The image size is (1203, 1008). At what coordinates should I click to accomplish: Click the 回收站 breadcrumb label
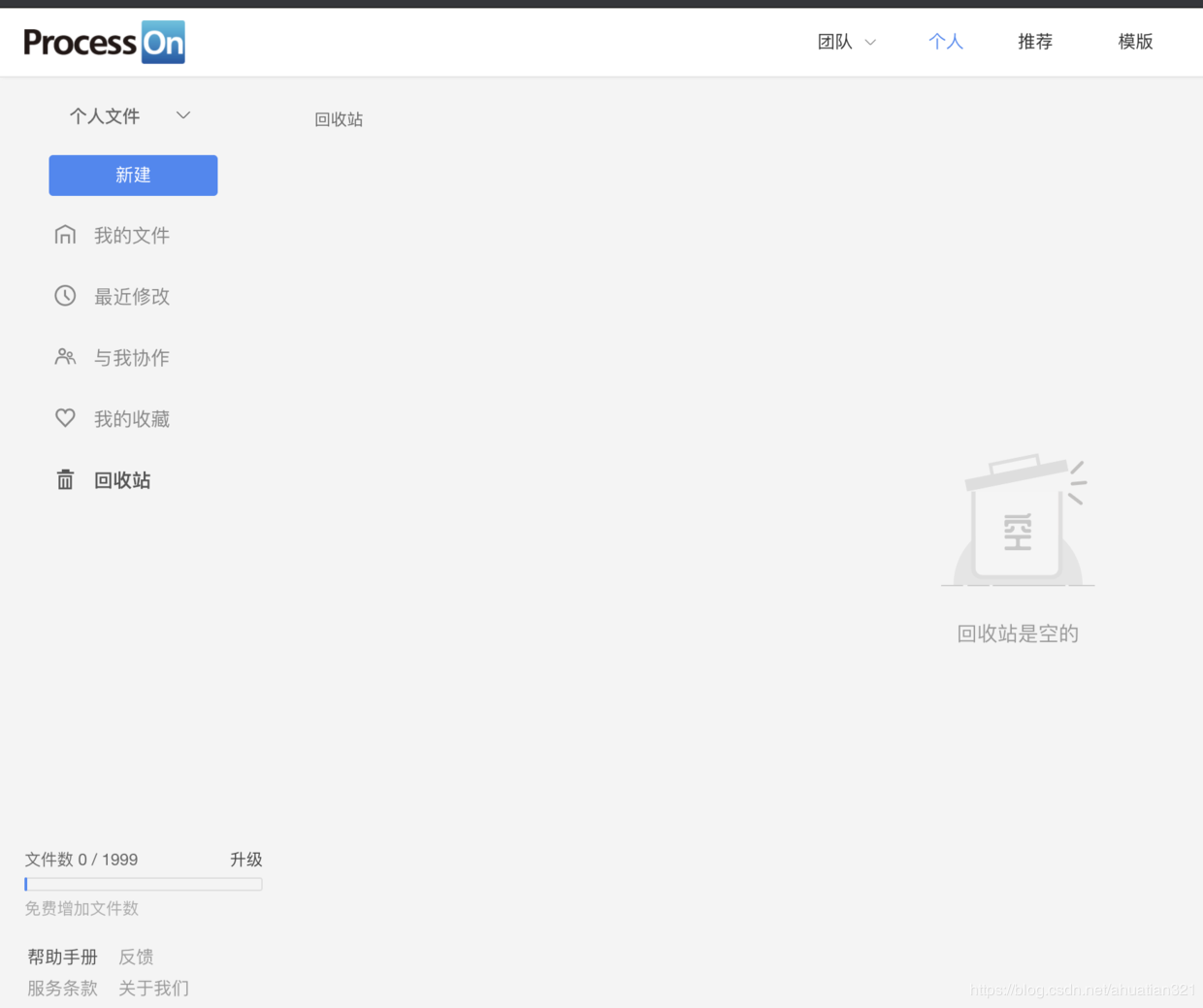click(339, 119)
